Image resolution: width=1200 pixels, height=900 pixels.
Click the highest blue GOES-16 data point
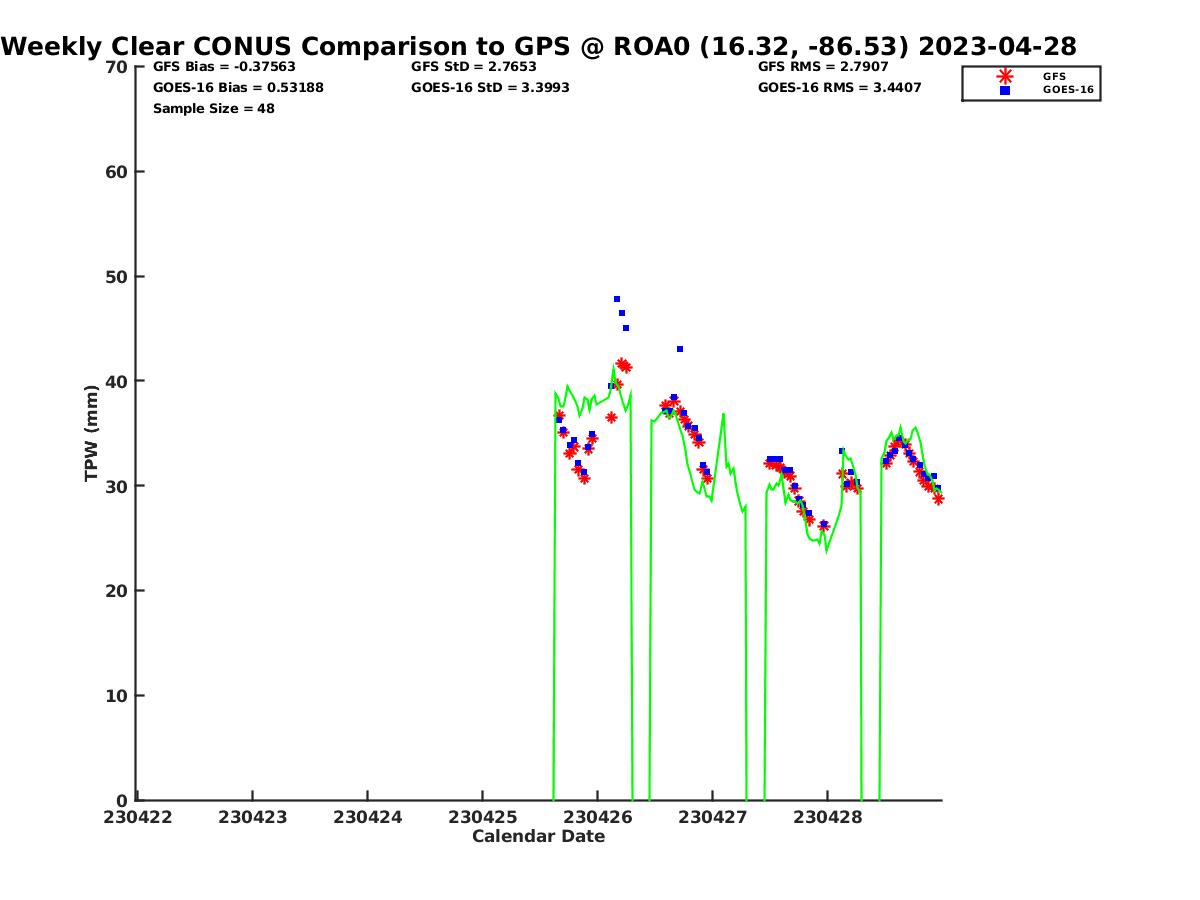coord(617,299)
